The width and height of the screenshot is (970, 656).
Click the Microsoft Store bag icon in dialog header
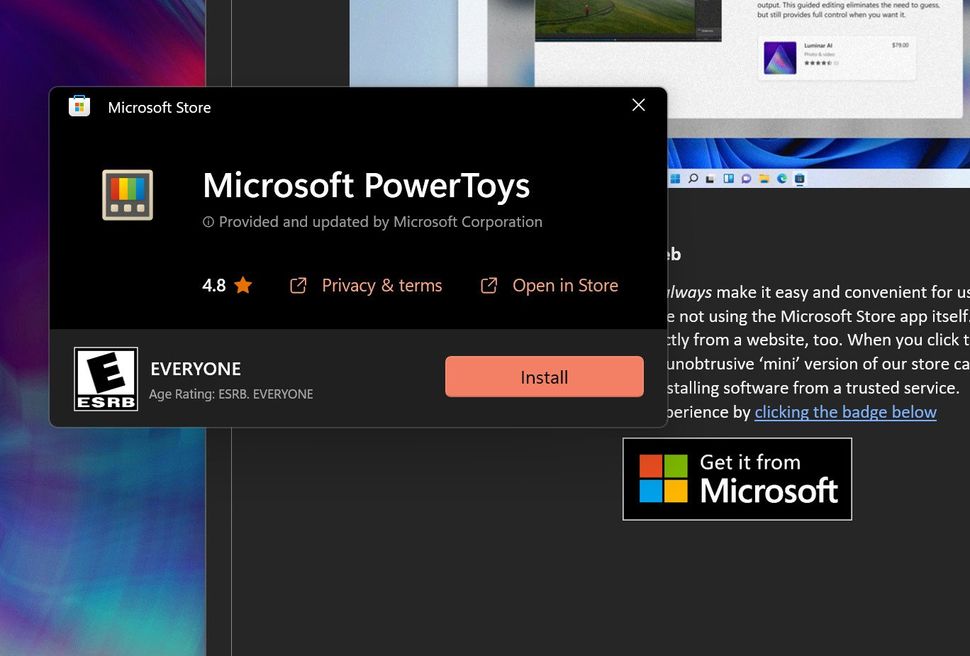coord(79,106)
